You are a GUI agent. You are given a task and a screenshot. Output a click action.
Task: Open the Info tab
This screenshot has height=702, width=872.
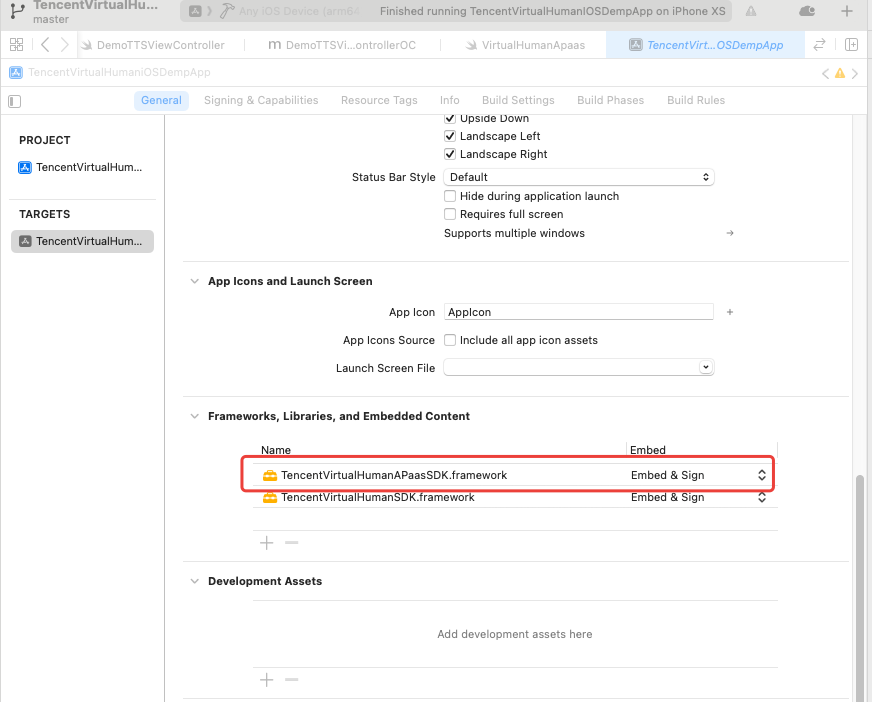[449, 100]
